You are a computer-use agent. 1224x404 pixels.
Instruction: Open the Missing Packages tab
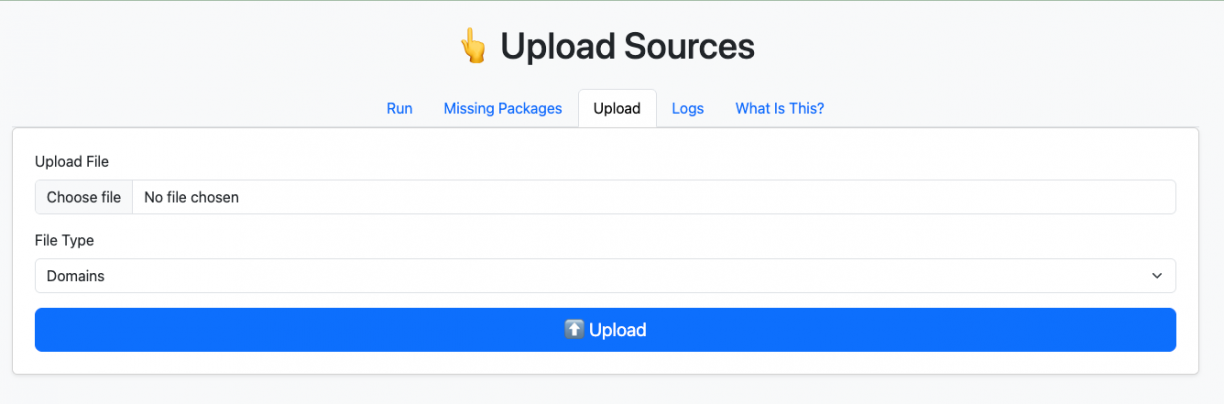503,108
